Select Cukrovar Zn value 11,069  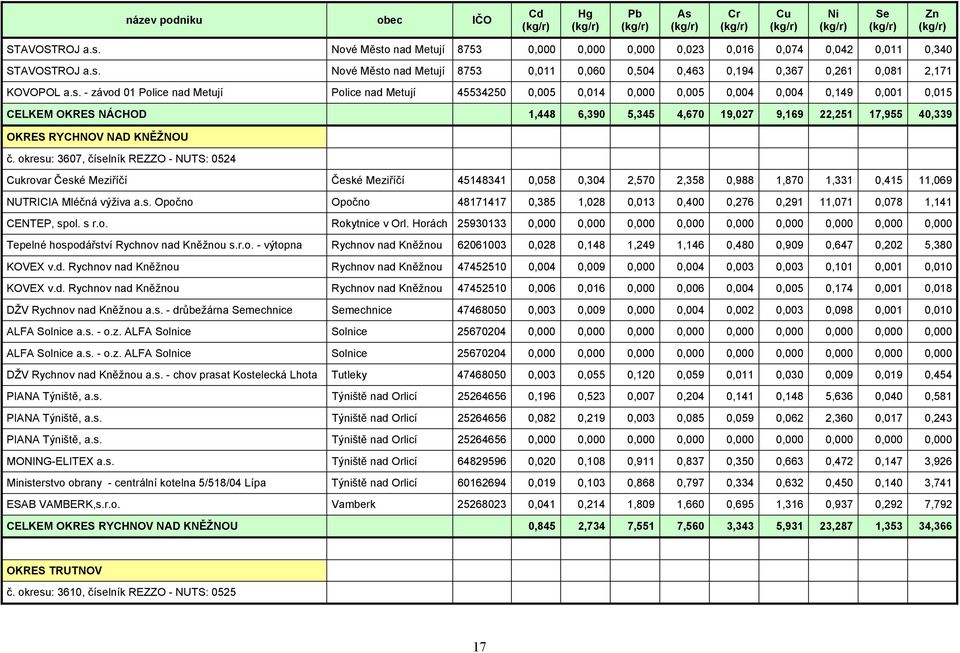tap(936, 181)
